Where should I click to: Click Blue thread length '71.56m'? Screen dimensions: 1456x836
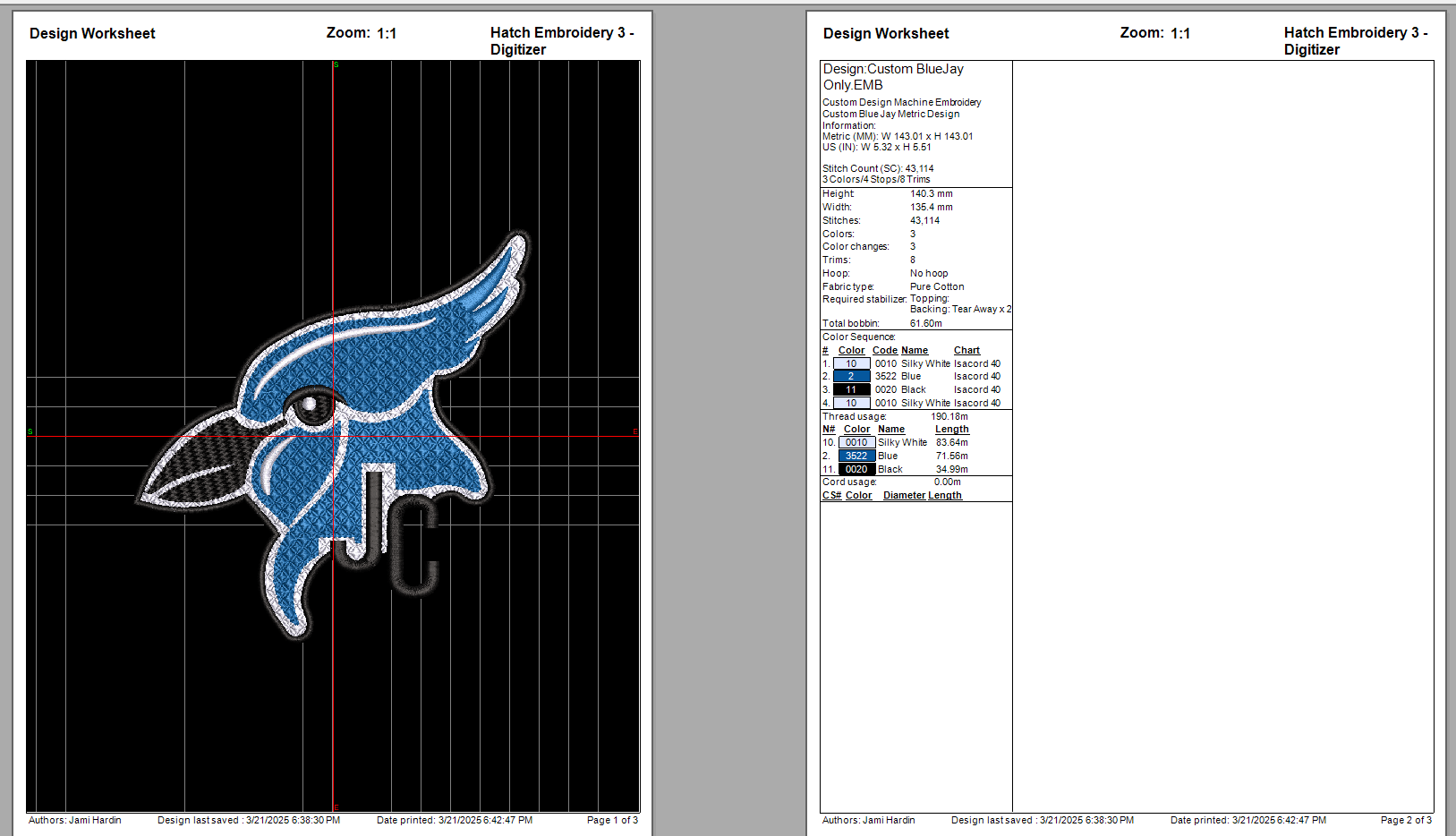(952, 456)
